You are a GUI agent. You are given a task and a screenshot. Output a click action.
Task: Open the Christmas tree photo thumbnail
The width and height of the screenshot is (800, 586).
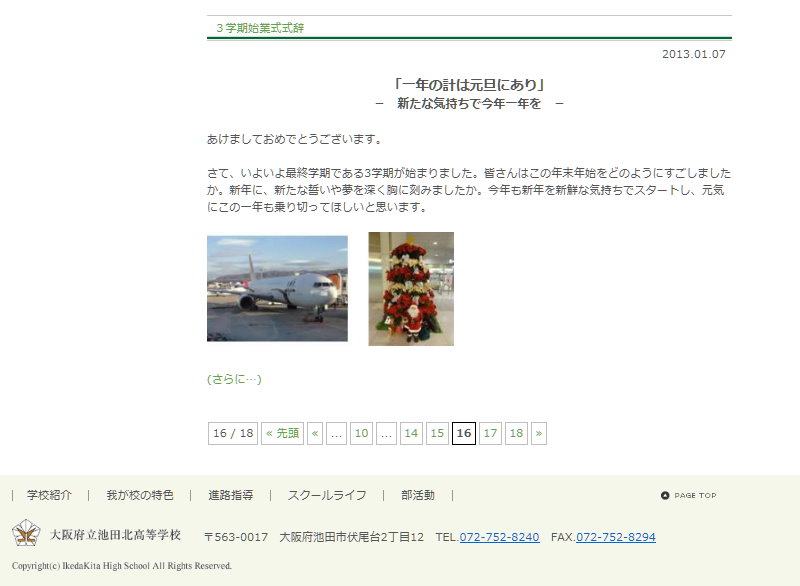coord(411,289)
